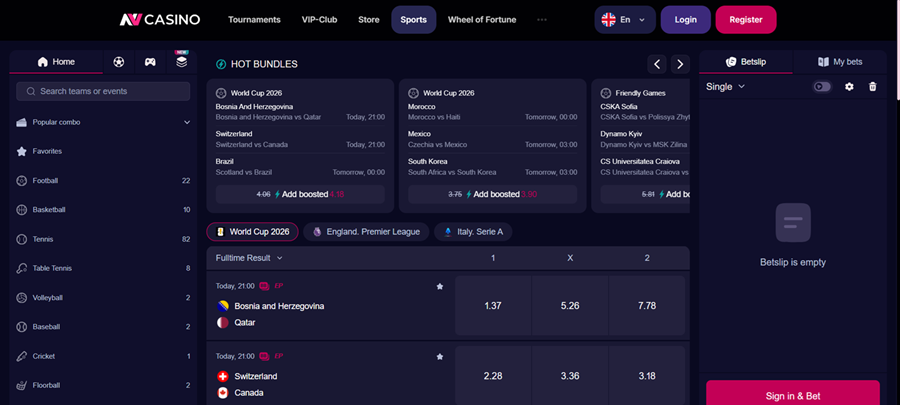Favorite the Switzerland vs Canada match star

(440, 356)
